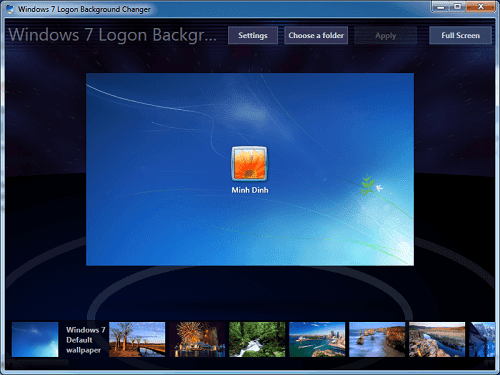Click the large logon screen preview image
The height and width of the screenshot is (375, 500).
click(250, 169)
